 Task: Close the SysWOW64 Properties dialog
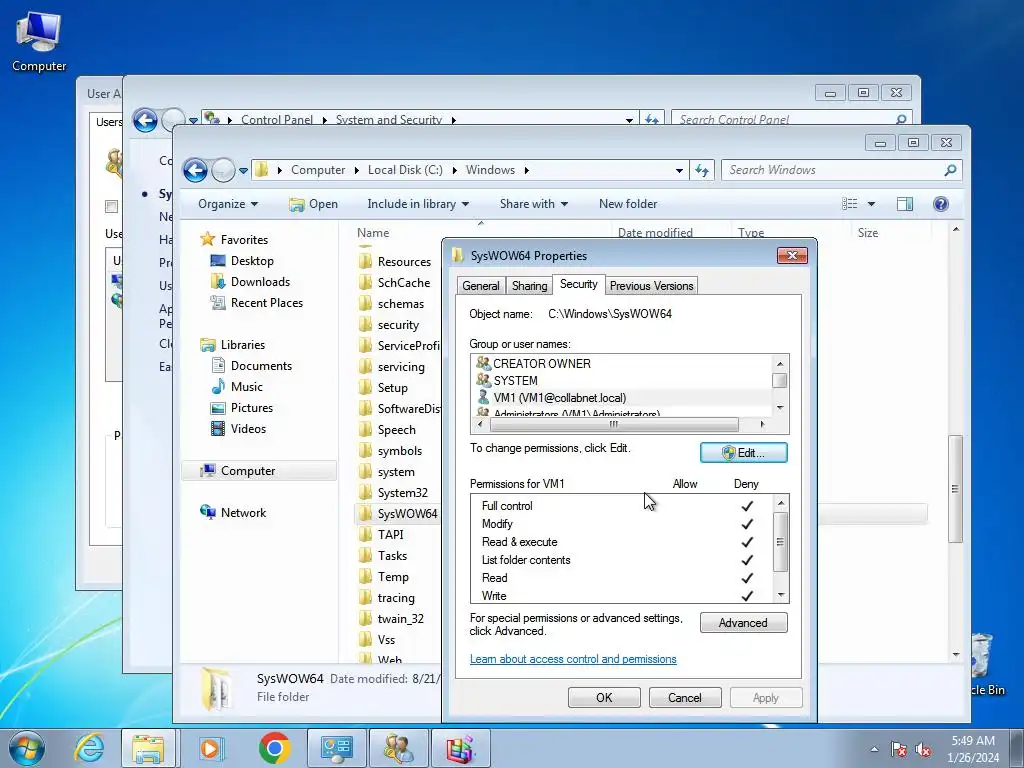point(792,255)
